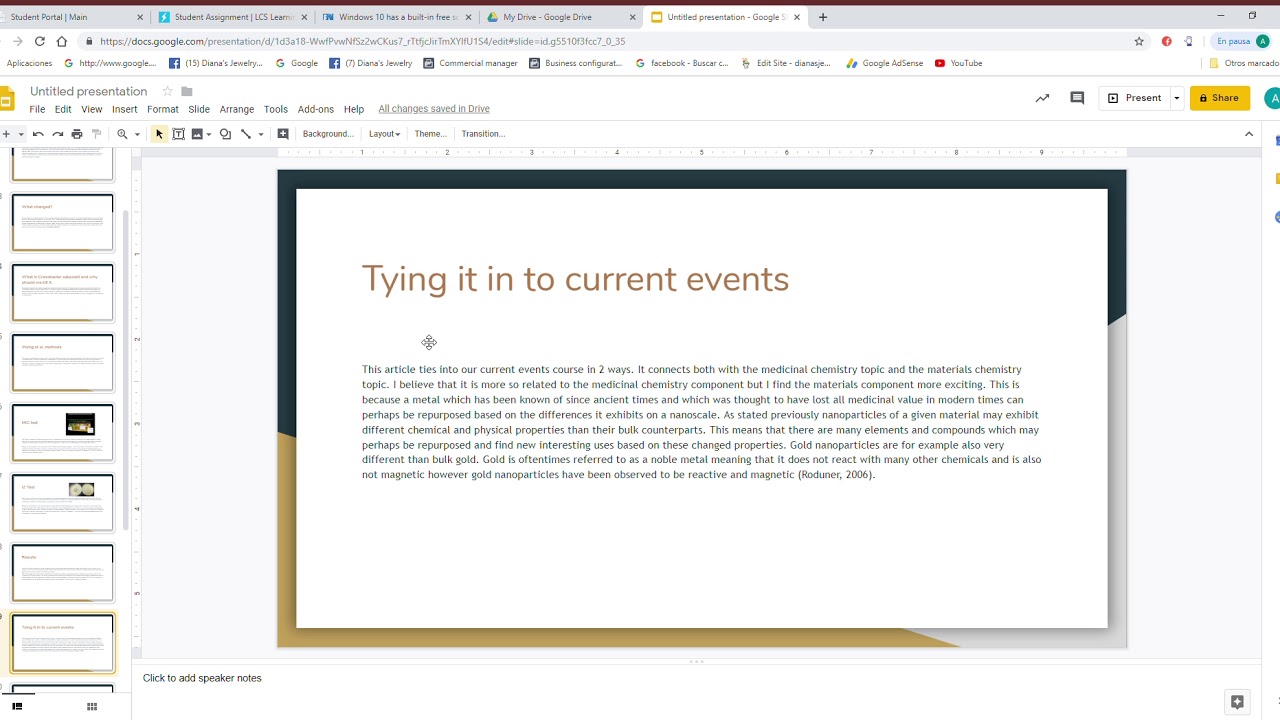
Task: Click the speaker notes field
Action: coord(696,678)
